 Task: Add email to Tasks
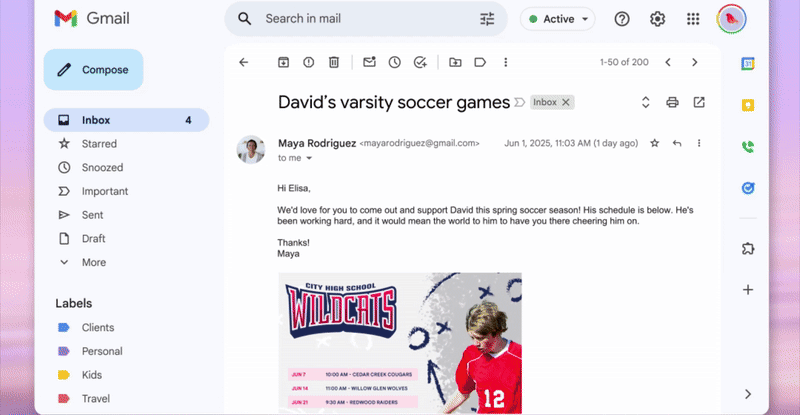(x=420, y=62)
